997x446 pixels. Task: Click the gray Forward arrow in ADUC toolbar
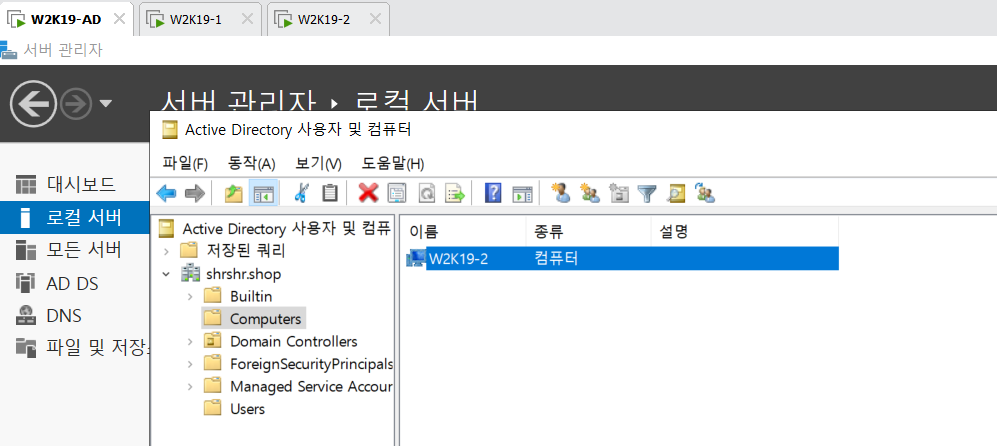[x=195, y=193]
